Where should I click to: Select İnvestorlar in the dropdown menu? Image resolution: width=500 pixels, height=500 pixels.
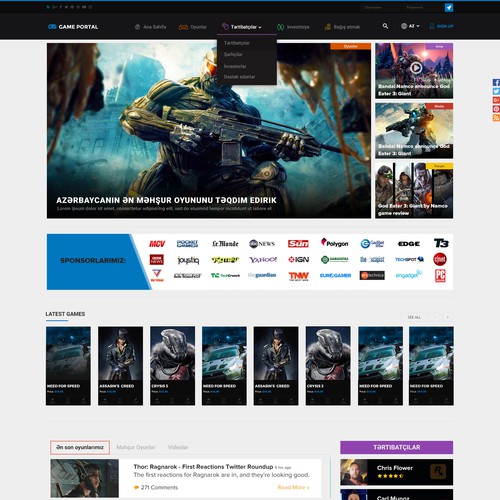tap(235, 66)
